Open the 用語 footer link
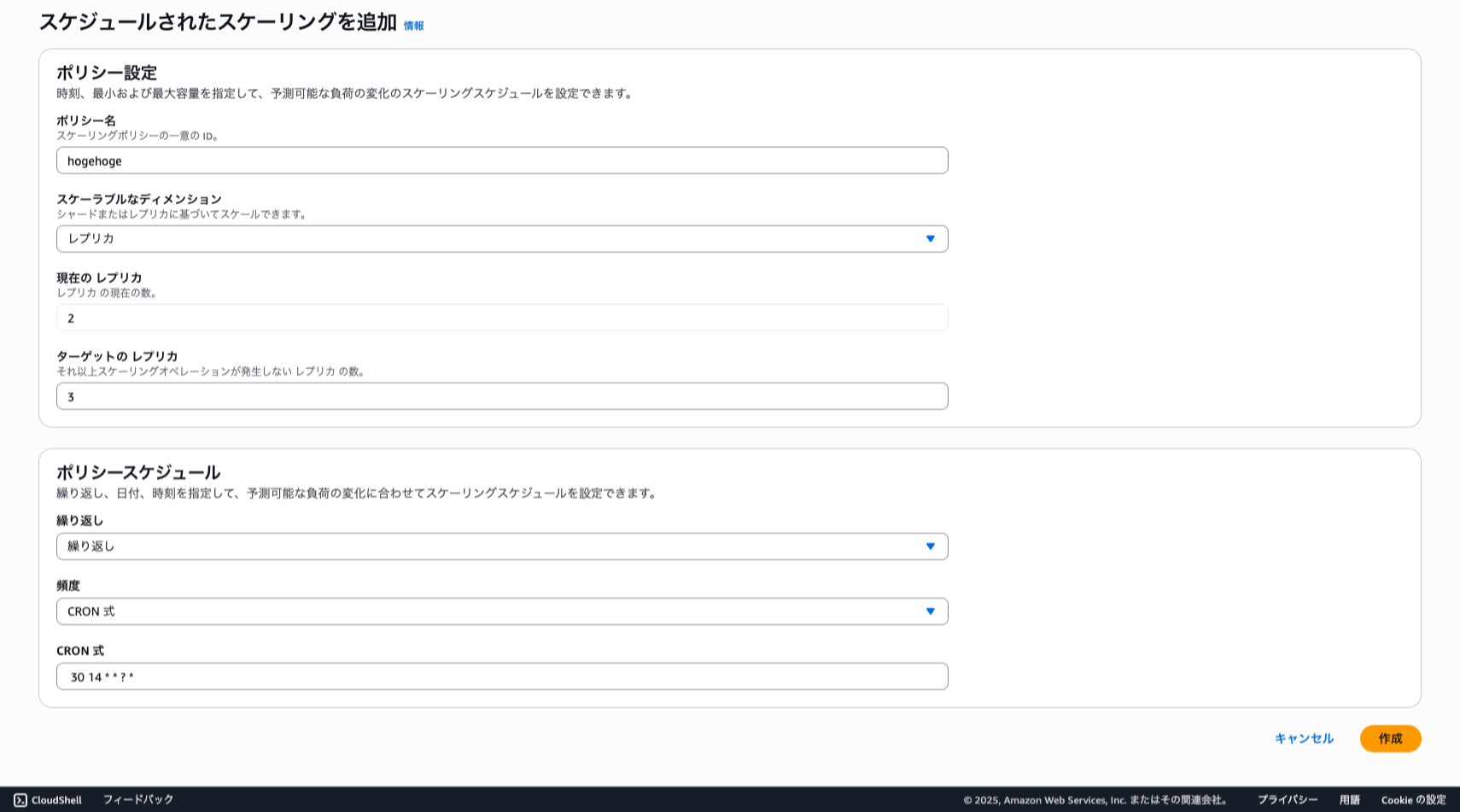Image resolution: width=1460 pixels, height=812 pixels. [x=1350, y=800]
